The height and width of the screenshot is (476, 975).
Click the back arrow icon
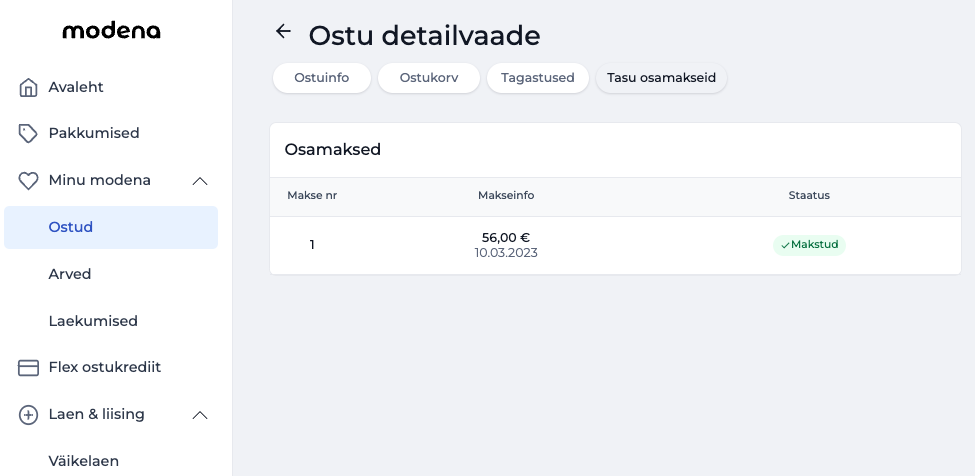(283, 32)
